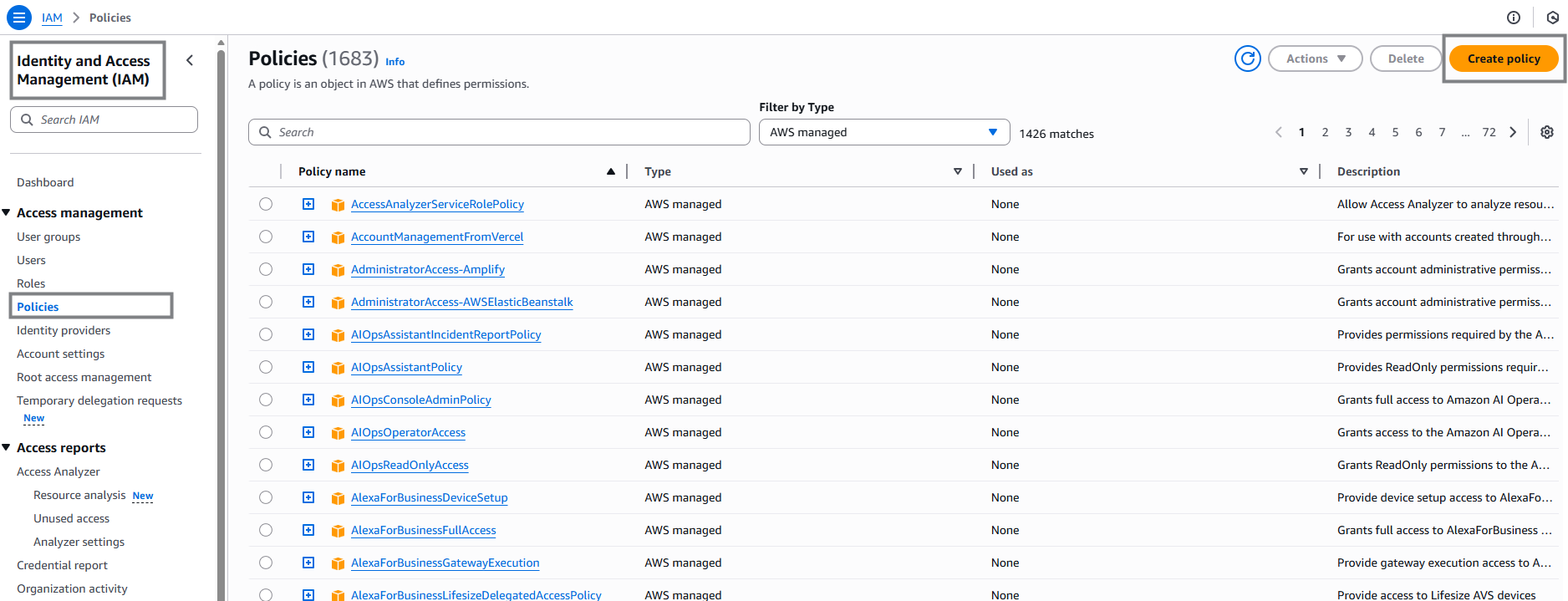Expand the AccessAnalyzerServiceRolePolicy row
This screenshot has height=601, width=1568.
308,204
